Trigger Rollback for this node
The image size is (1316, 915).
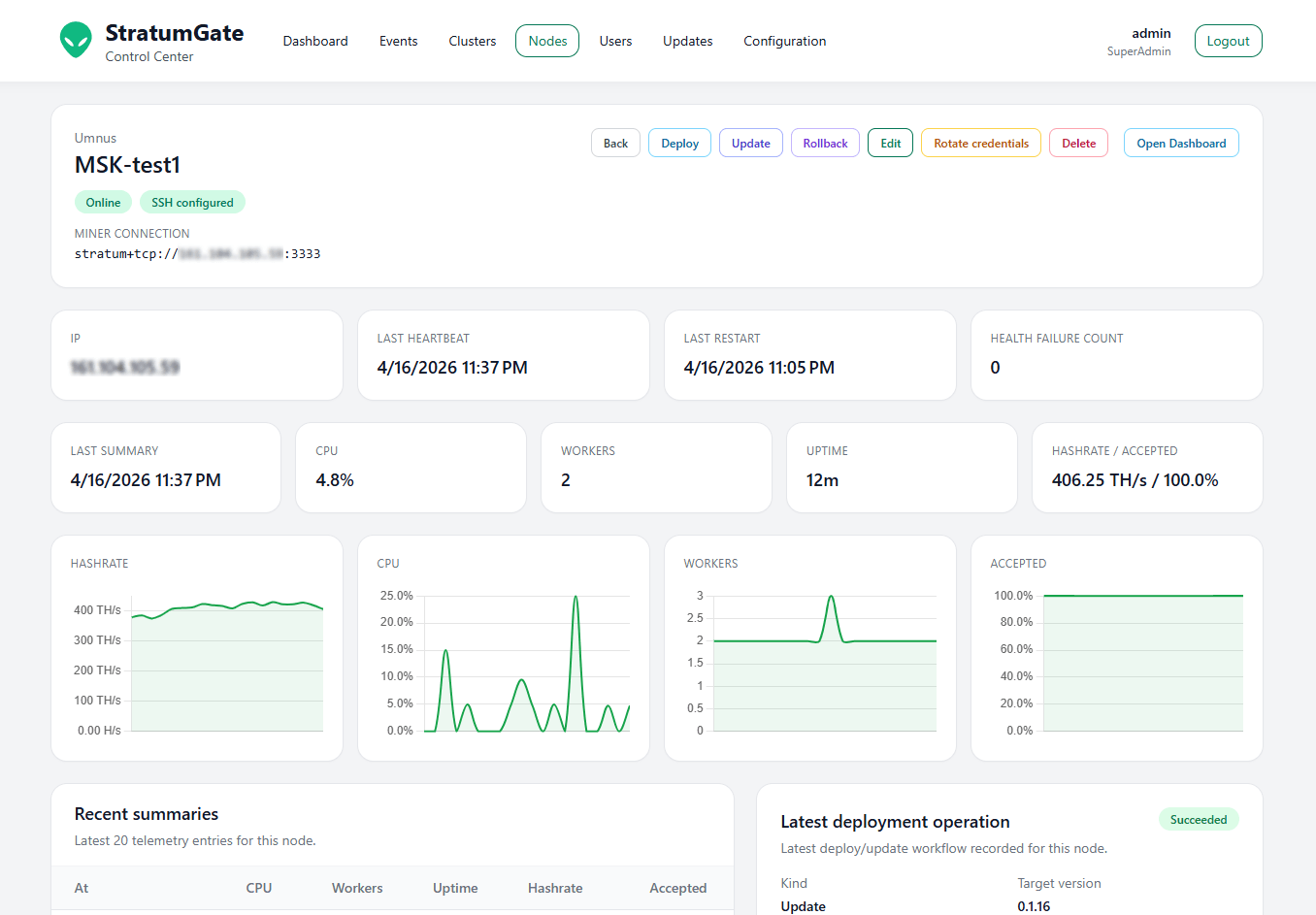pyautogui.click(x=825, y=143)
